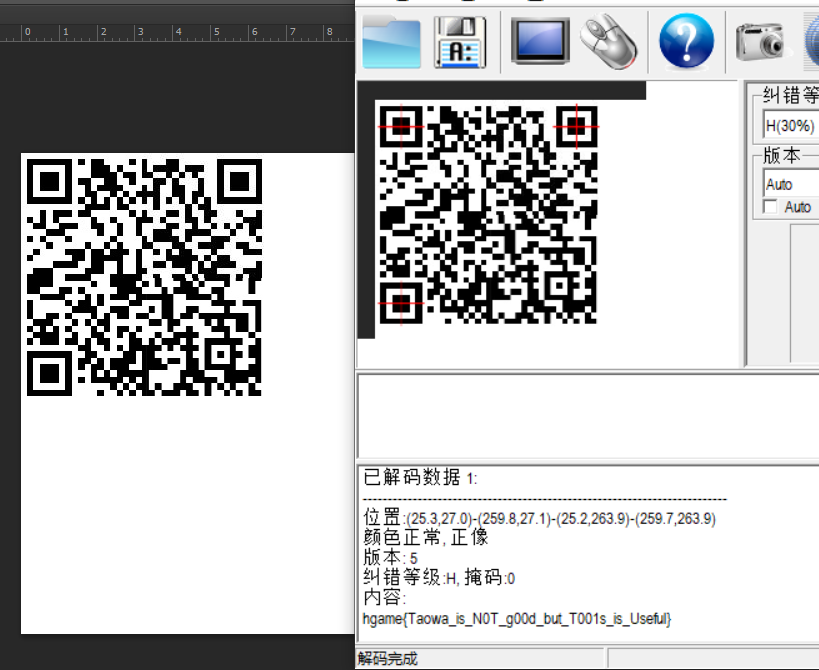Screen dimensions: 819x670
Task: Select the decoded hgame flag text
Action: 517,619
